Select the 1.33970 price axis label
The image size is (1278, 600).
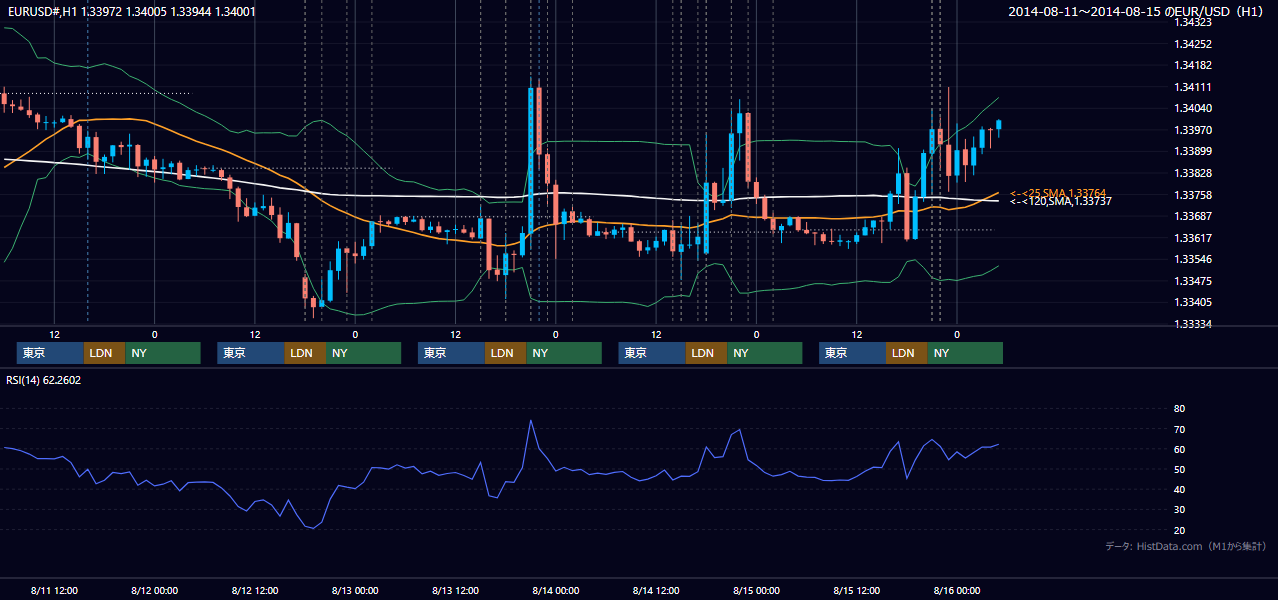coord(1193,130)
